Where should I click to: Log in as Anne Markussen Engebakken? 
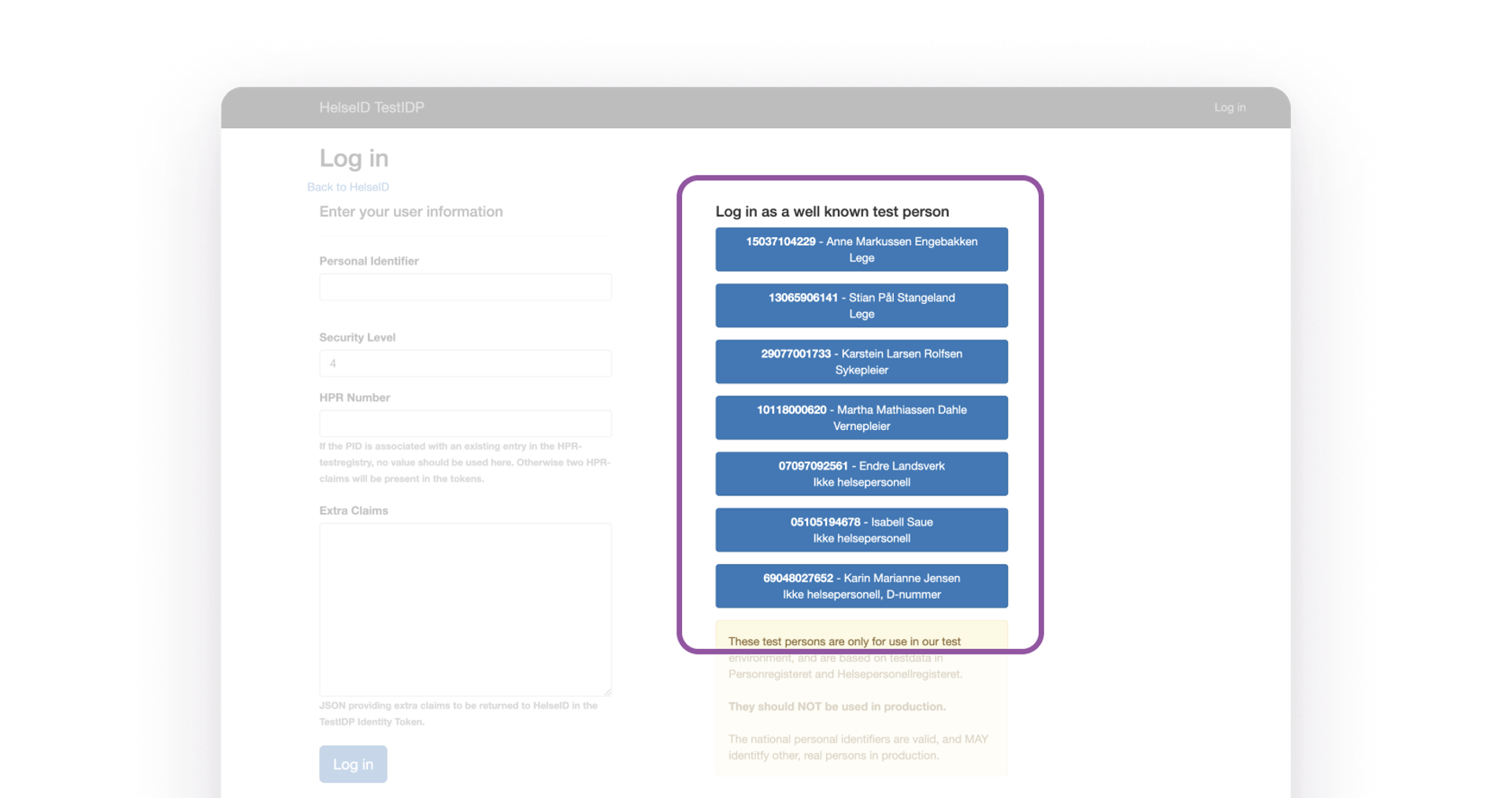862,250
